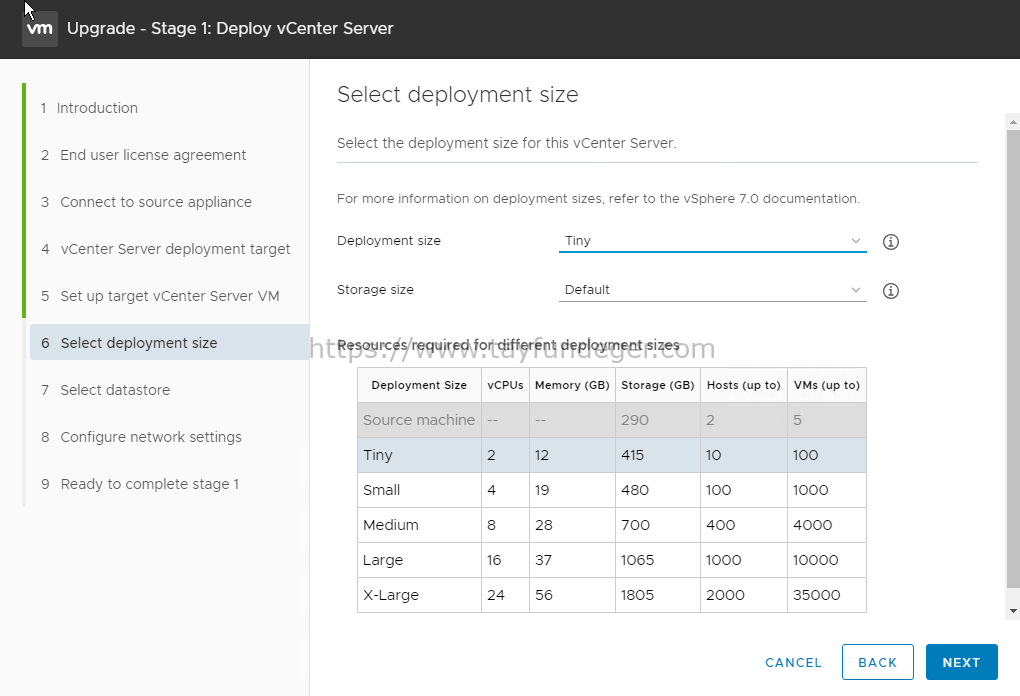Go to step 1 Introduction
The image size is (1020, 696).
90,108
